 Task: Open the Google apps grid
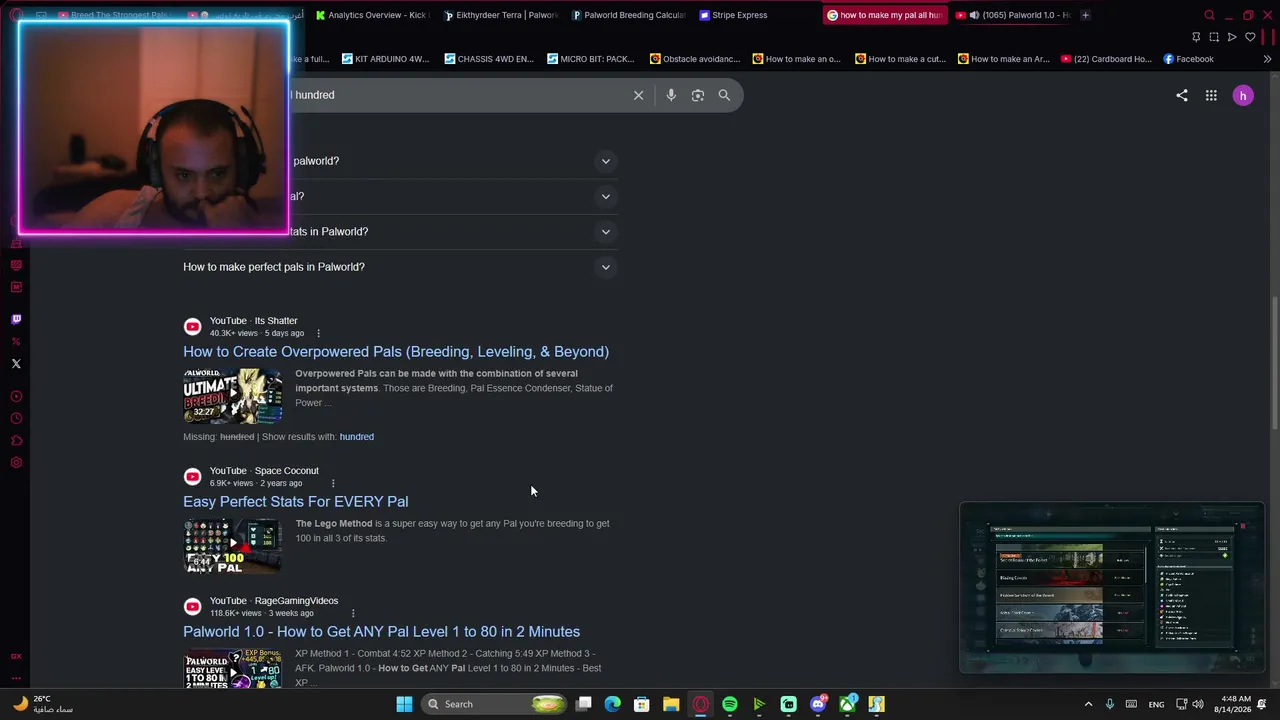tap(1211, 95)
